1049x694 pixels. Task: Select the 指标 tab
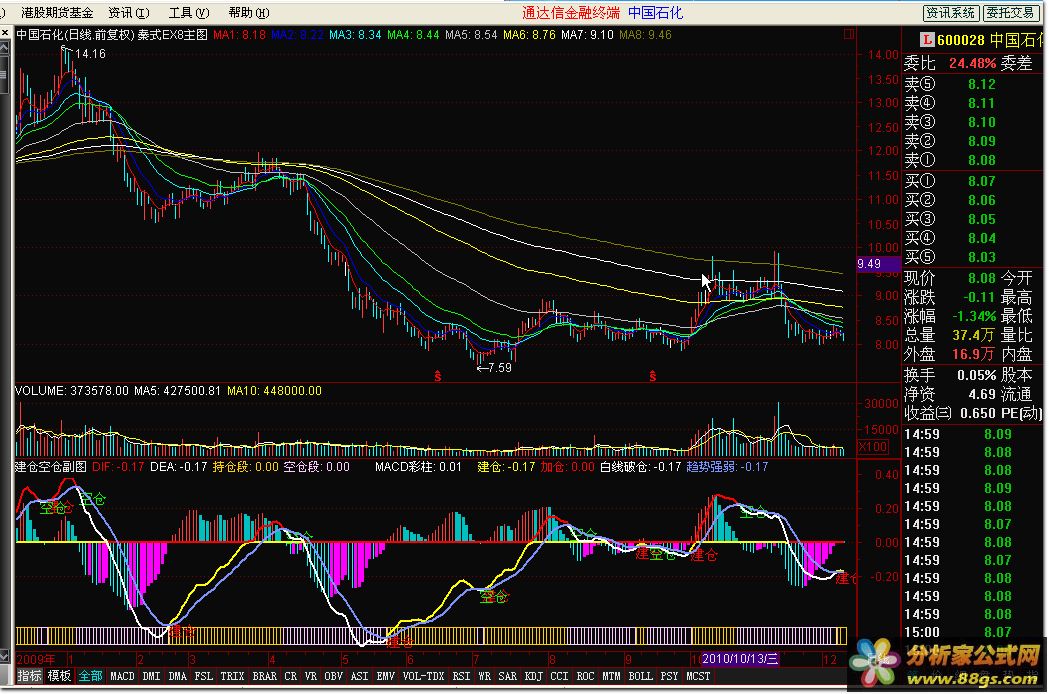29,676
